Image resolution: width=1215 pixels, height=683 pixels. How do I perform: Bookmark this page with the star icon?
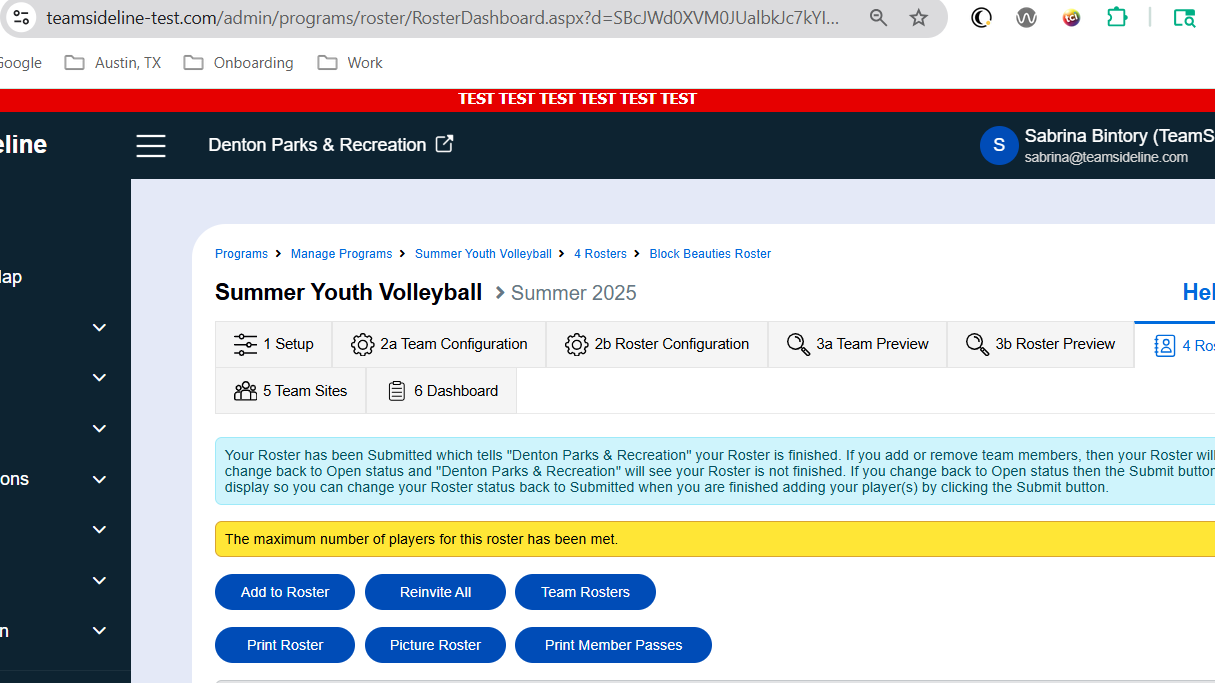pyautogui.click(x=918, y=18)
